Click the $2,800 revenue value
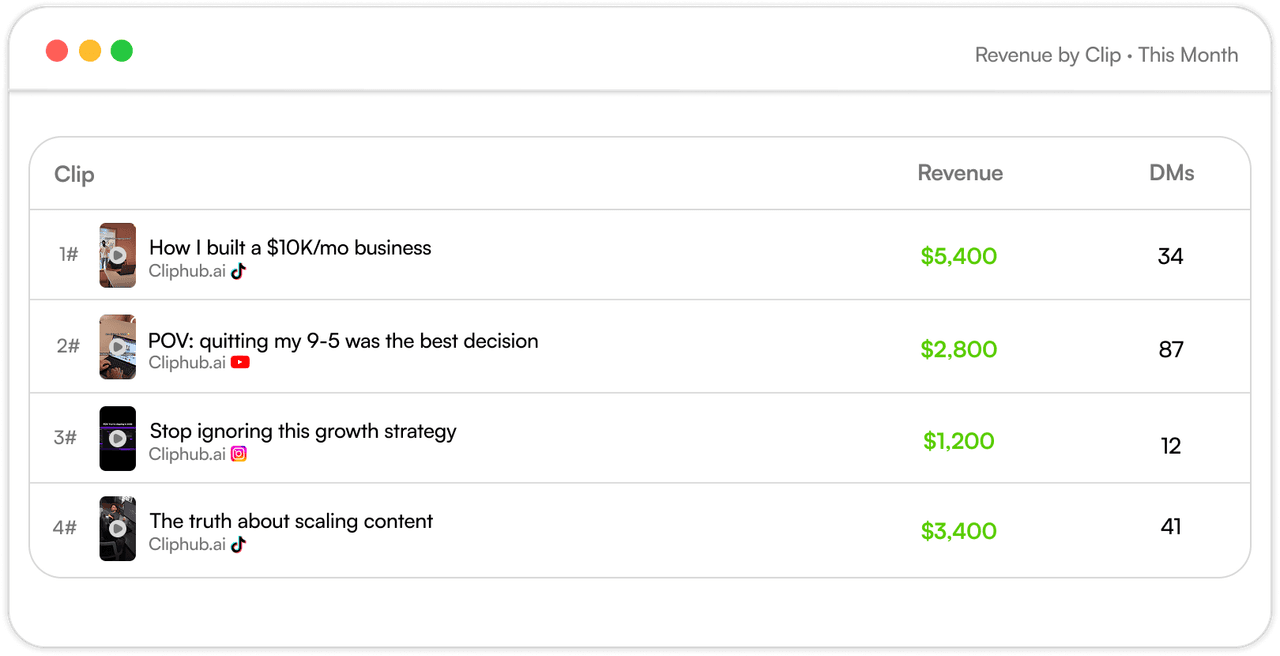This screenshot has height=656, width=1280. (x=958, y=349)
